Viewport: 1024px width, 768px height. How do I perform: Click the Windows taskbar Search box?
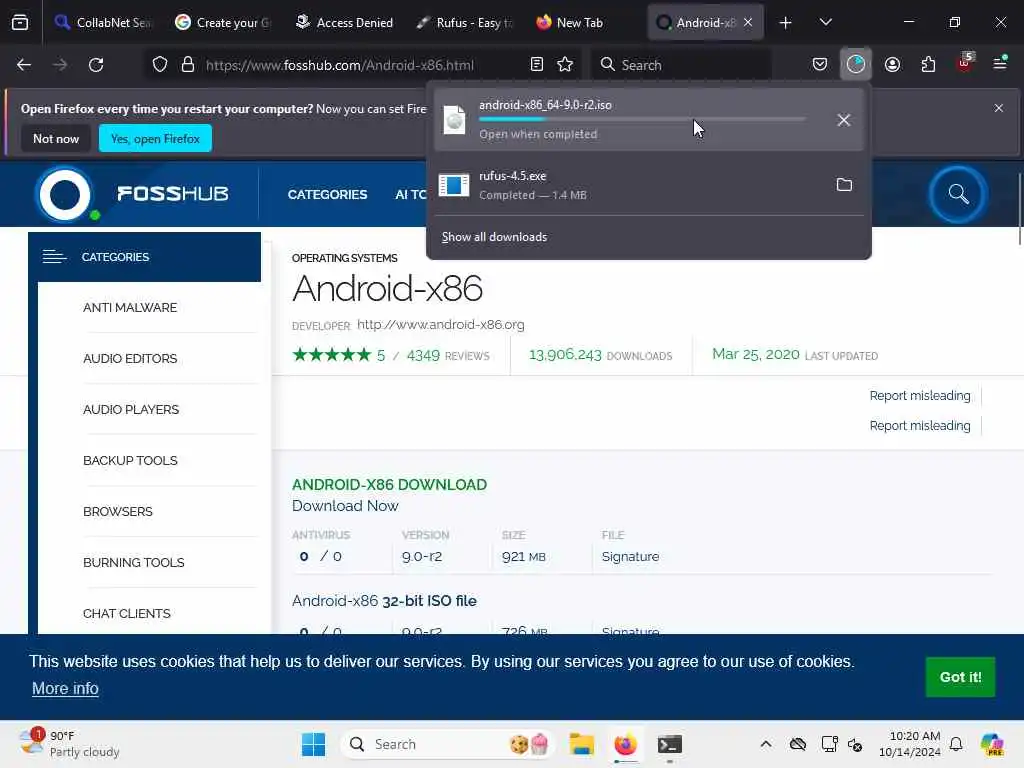point(447,744)
